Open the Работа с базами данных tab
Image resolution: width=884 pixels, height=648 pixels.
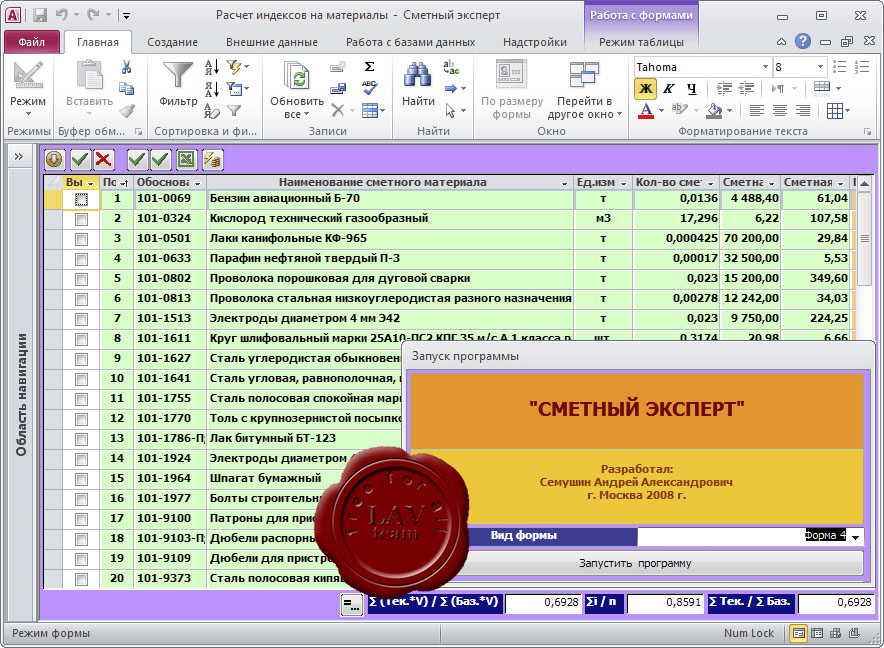click(x=410, y=42)
